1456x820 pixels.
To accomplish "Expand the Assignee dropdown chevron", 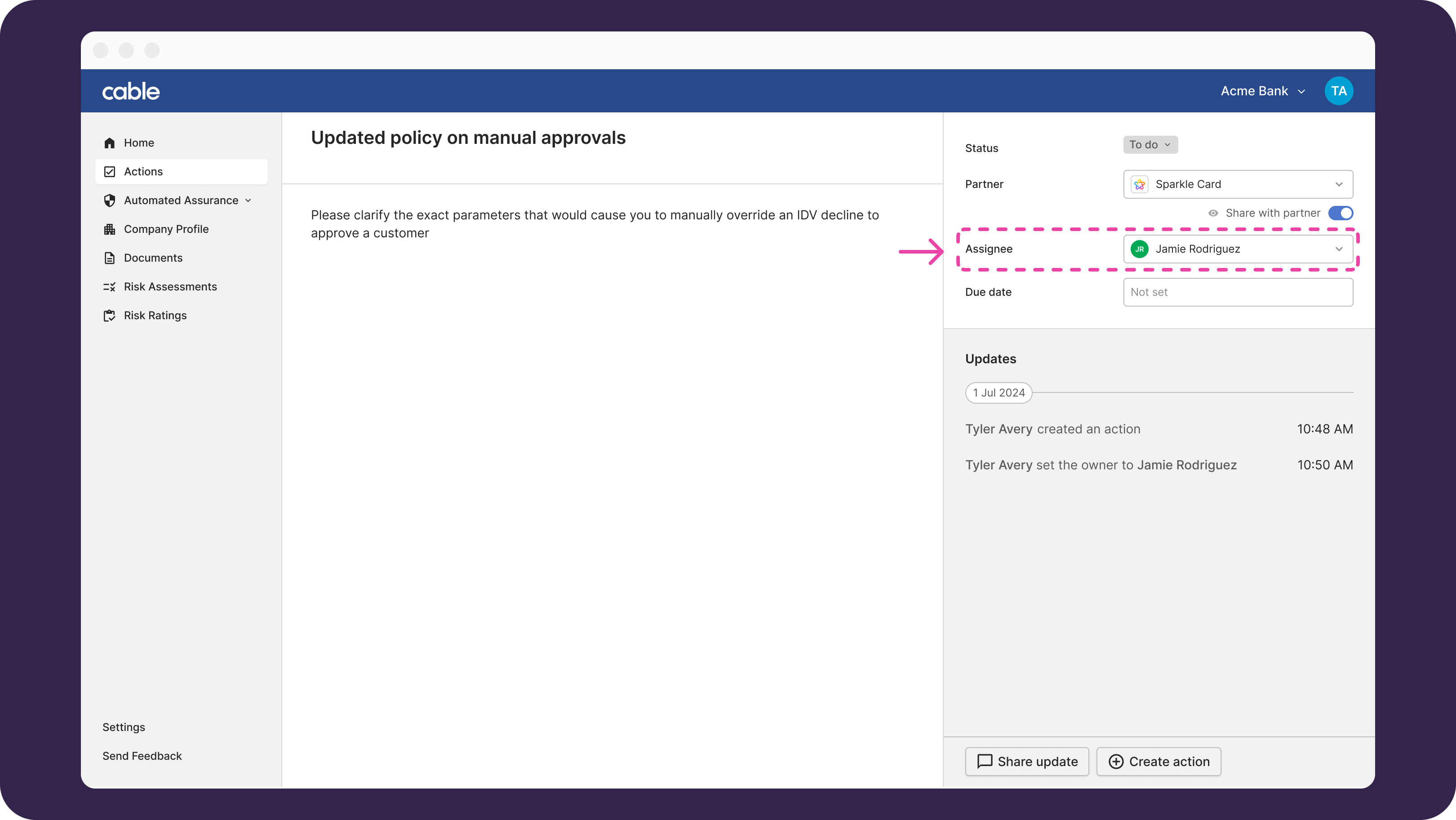I will pyautogui.click(x=1338, y=250).
